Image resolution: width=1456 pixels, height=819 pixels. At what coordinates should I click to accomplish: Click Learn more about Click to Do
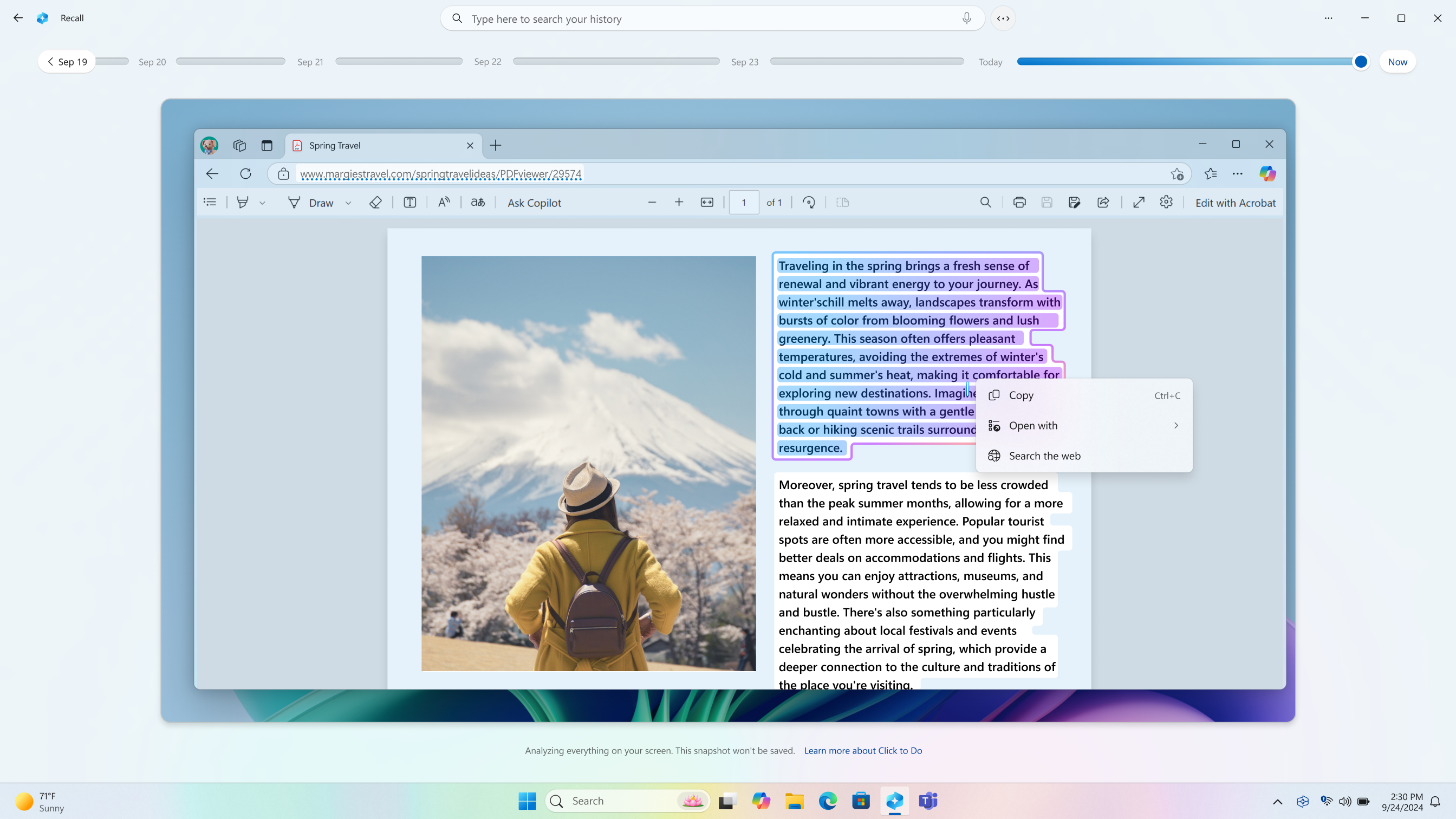point(863,750)
